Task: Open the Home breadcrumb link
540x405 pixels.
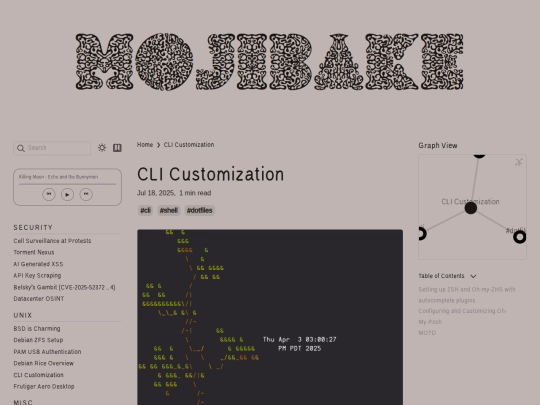Action: click(145, 145)
